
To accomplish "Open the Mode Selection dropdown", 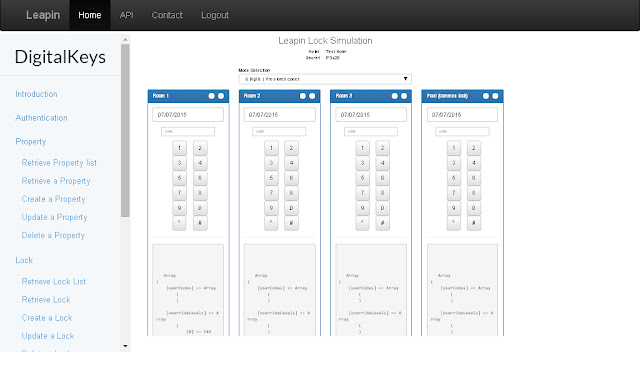I will coord(325,79).
